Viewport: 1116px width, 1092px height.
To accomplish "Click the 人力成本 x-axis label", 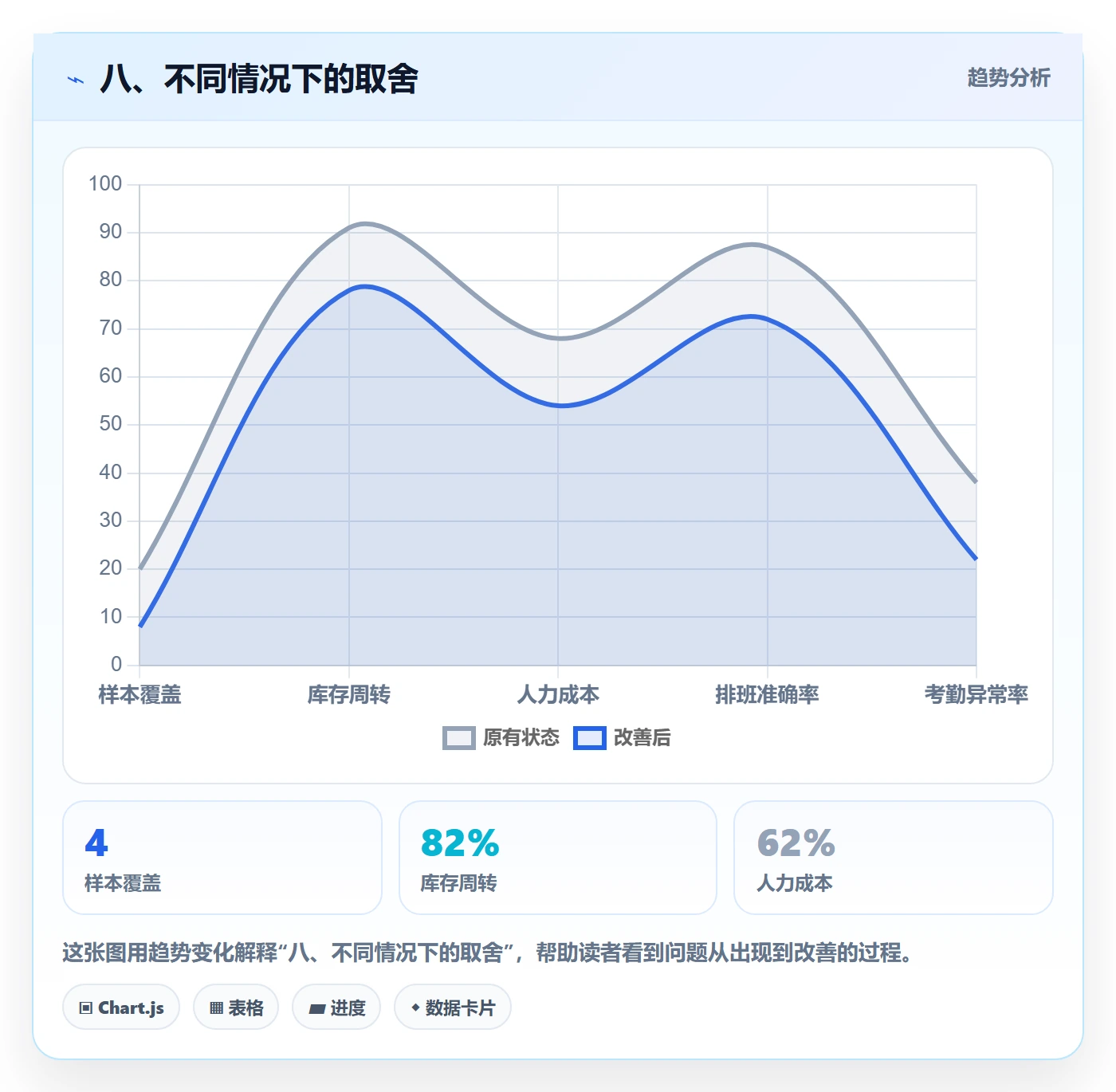I will 558,695.
